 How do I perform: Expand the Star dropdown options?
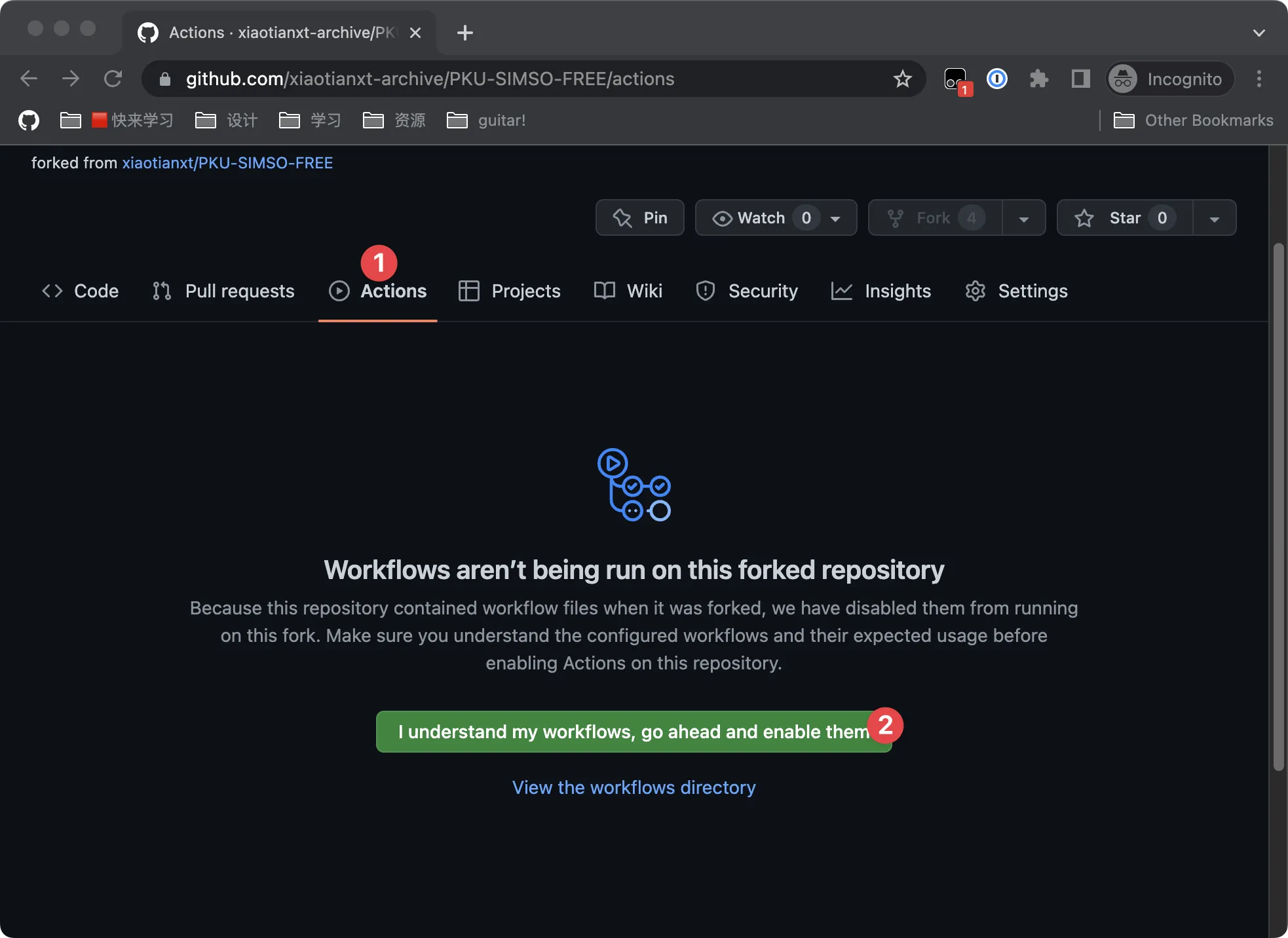click(1215, 217)
